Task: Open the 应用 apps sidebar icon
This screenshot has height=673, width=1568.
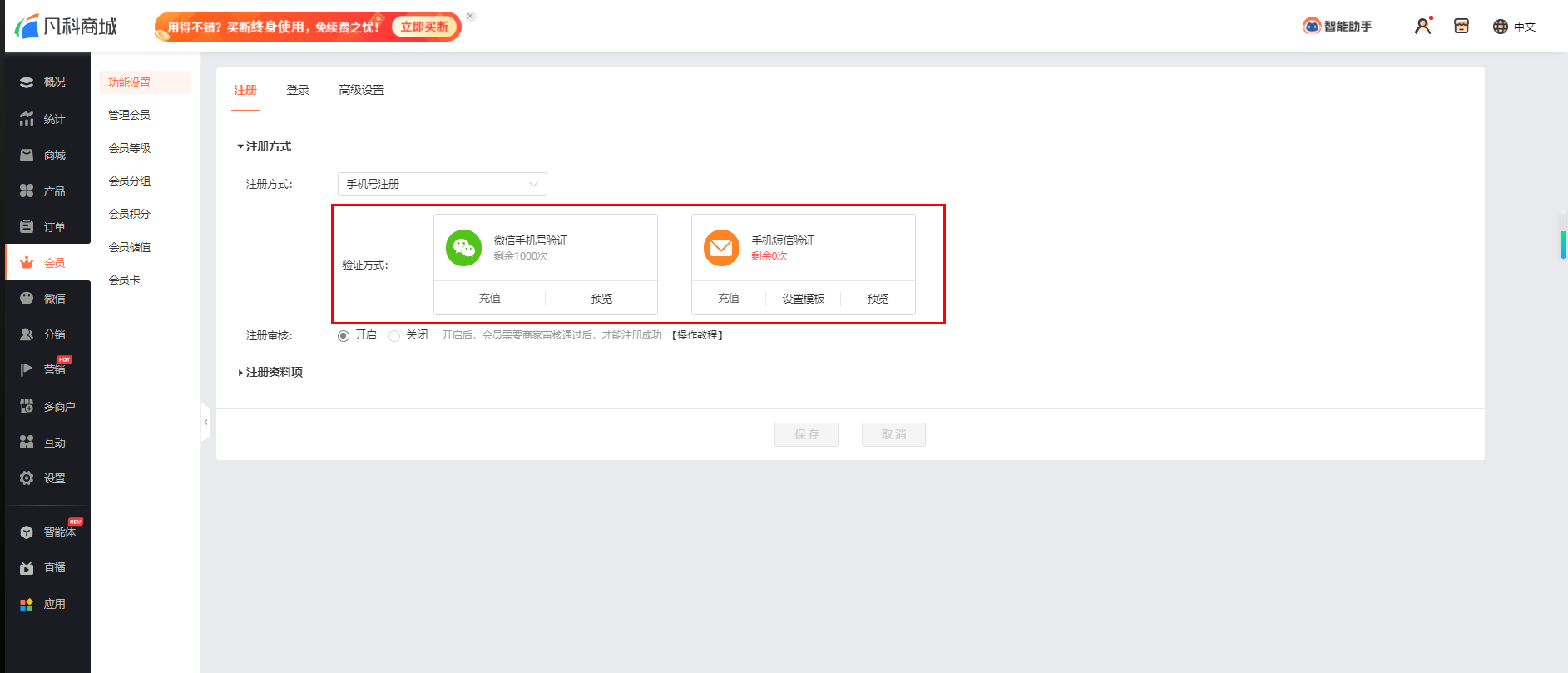Action: point(27,604)
